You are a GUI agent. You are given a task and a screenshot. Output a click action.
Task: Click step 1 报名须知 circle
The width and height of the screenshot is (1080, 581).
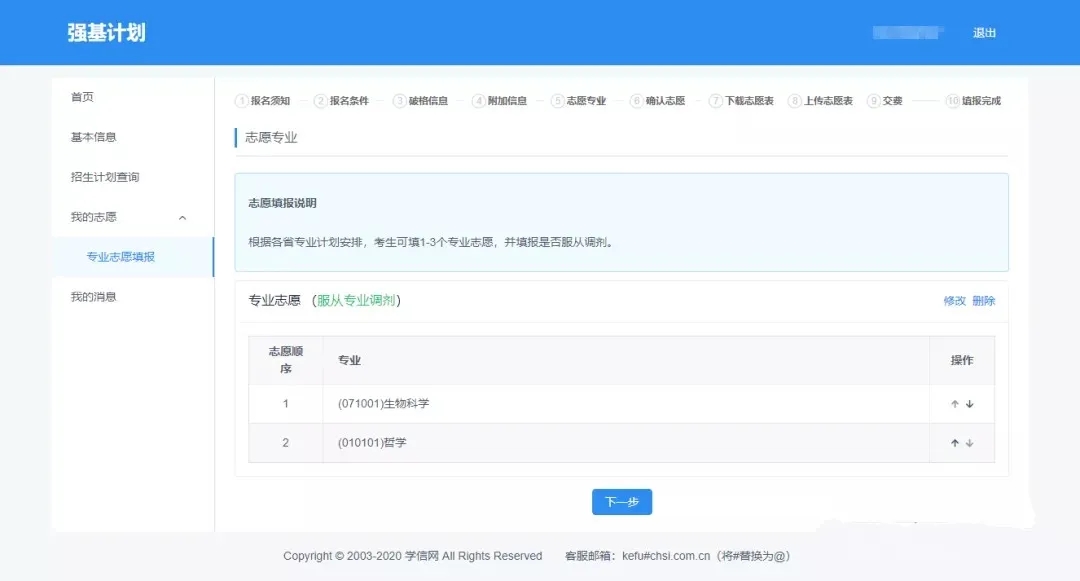click(241, 101)
